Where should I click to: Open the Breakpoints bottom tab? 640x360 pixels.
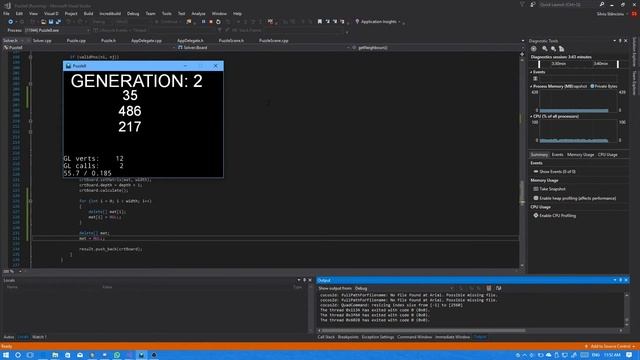(348, 337)
